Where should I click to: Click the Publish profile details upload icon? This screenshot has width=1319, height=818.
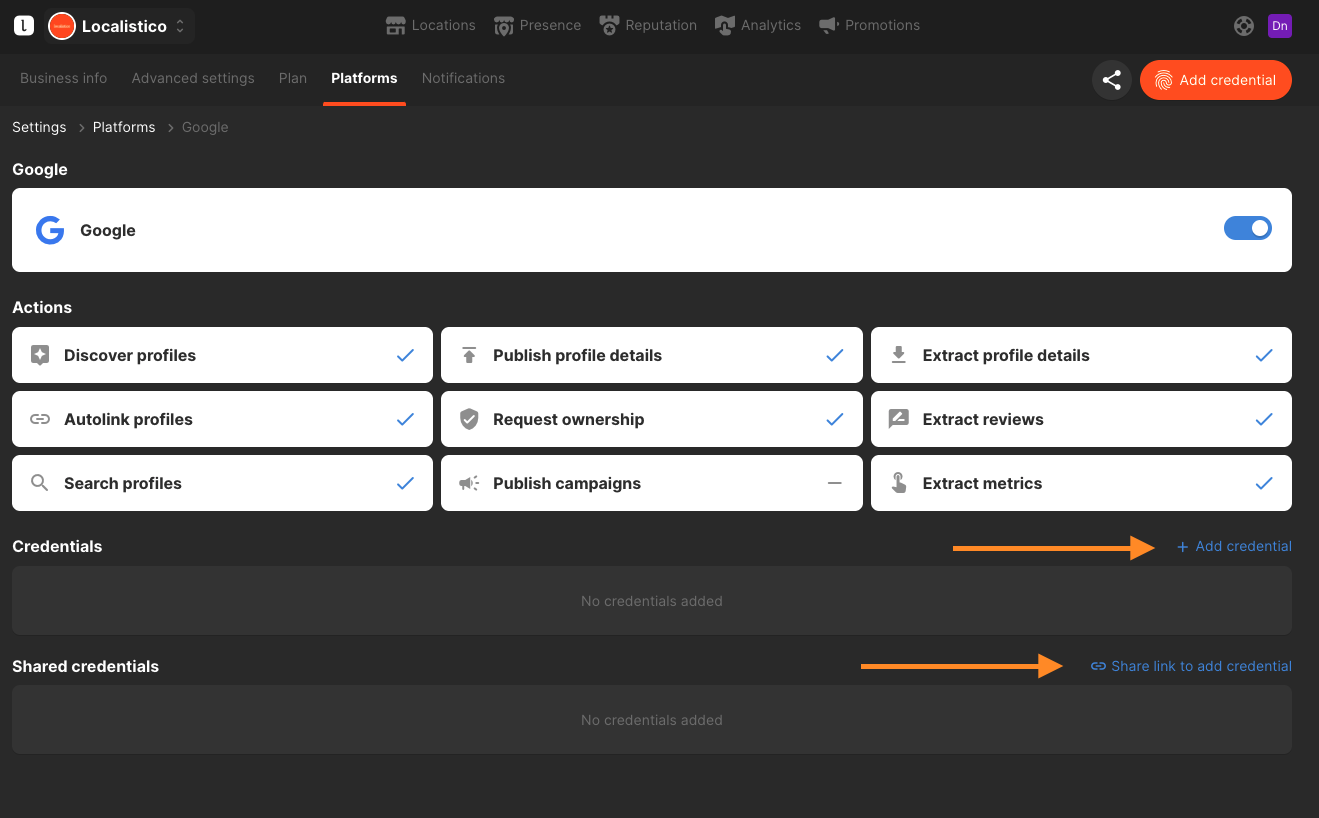(x=469, y=355)
